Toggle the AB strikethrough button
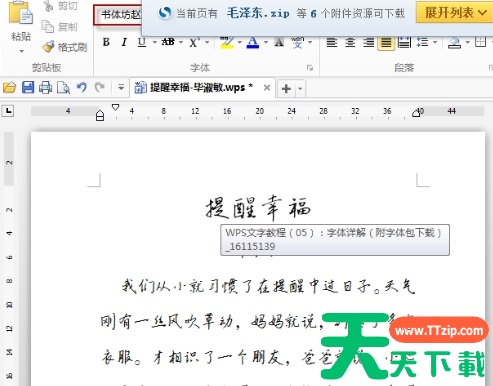This screenshot has width=493, height=386. (x=168, y=42)
